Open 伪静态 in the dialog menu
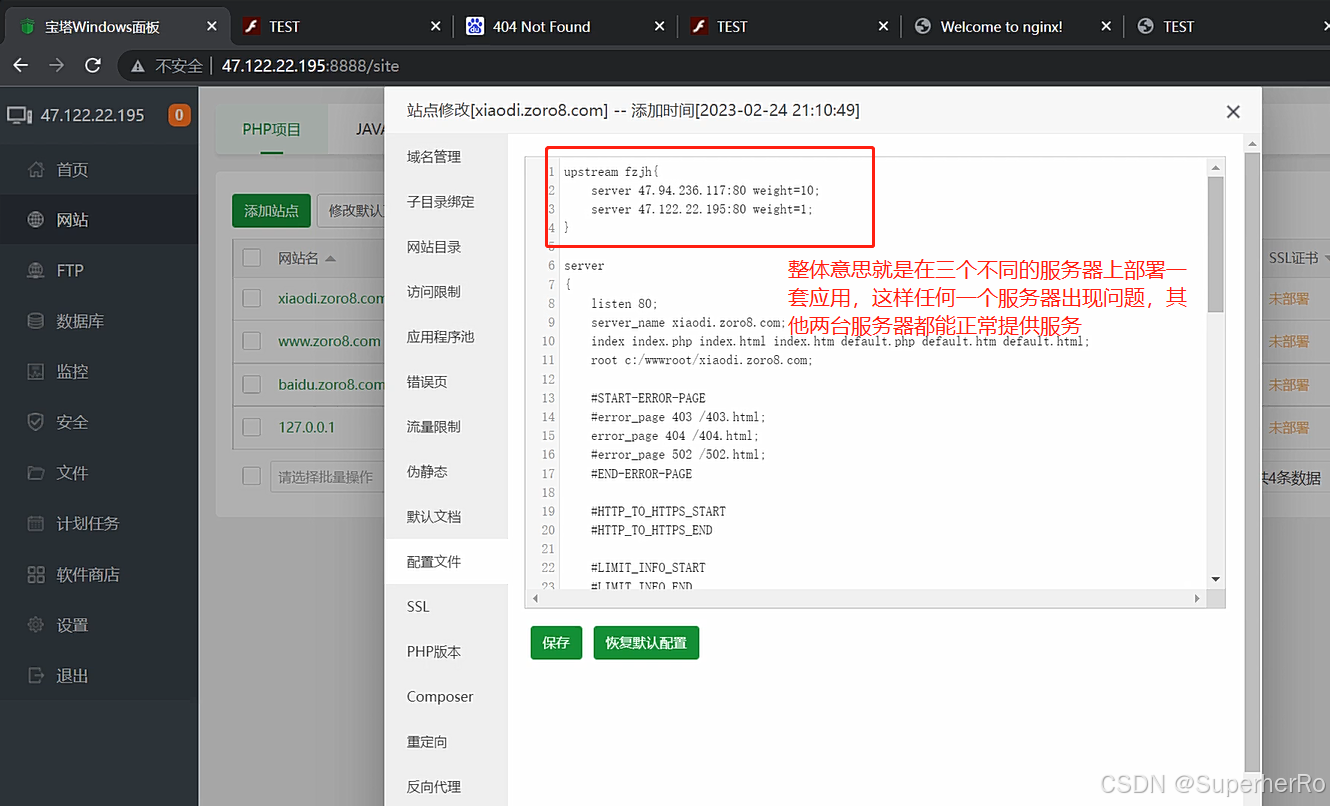The width and height of the screenshot is (1330, 806). [x=427, y=472]
